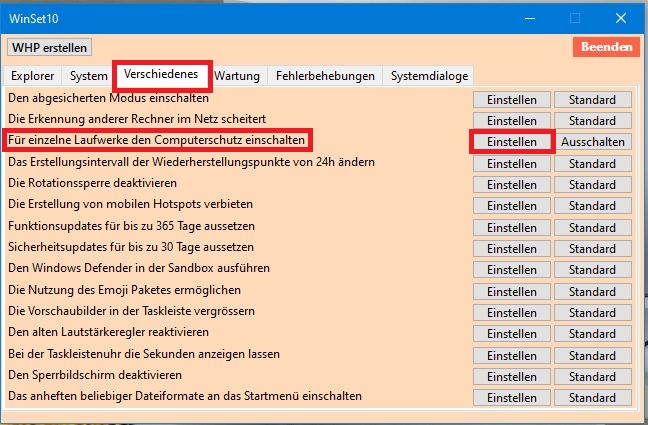Screen dimensions: 648x425
Task: Click Einstellen for abgesicherten Modus einschalten
Action: (x=512, y=100)
